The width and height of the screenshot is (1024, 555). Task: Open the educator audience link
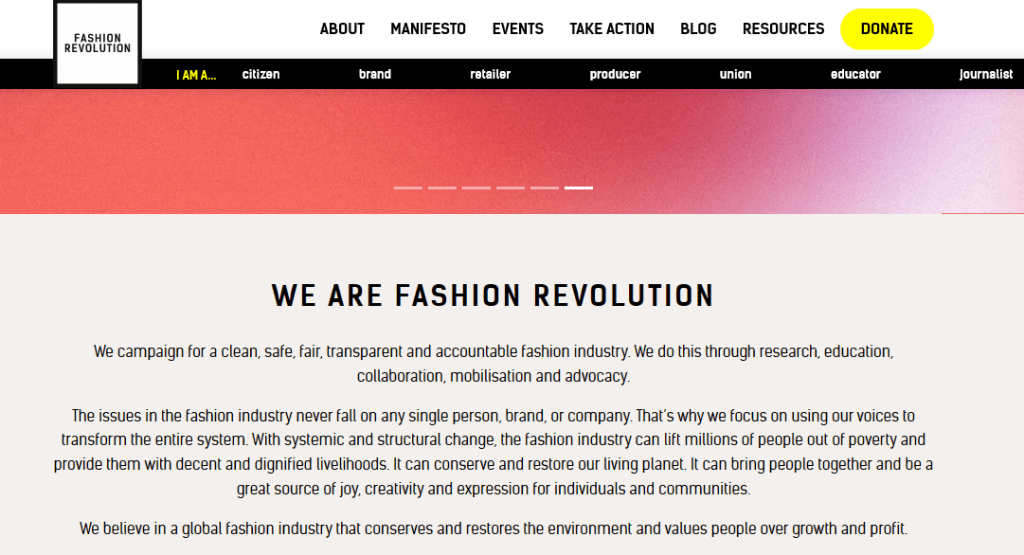[855, 74]
